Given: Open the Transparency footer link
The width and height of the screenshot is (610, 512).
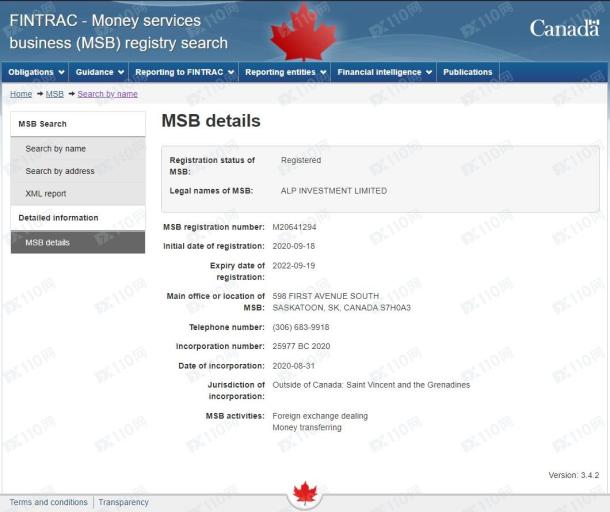Looking at the screenshot, I should [123, 502].
